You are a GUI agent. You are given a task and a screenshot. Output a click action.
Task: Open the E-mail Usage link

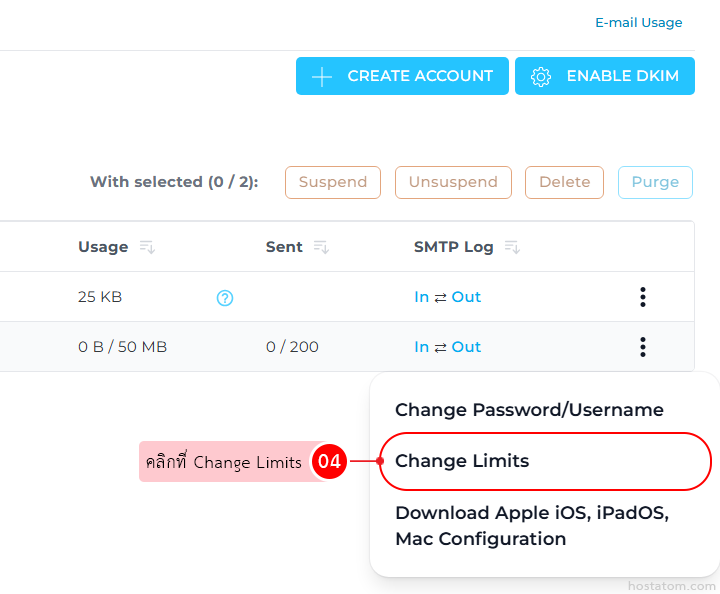[x=638, y=22]
